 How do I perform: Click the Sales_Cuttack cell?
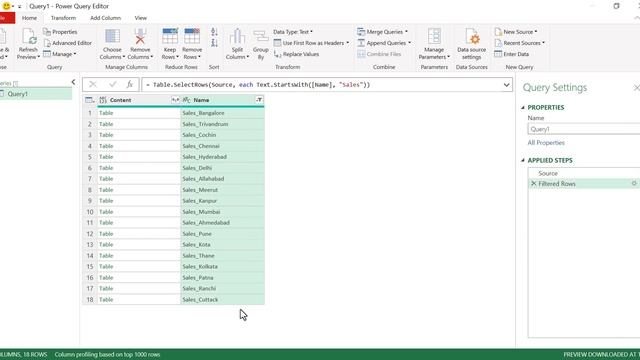tap(222, 300)
